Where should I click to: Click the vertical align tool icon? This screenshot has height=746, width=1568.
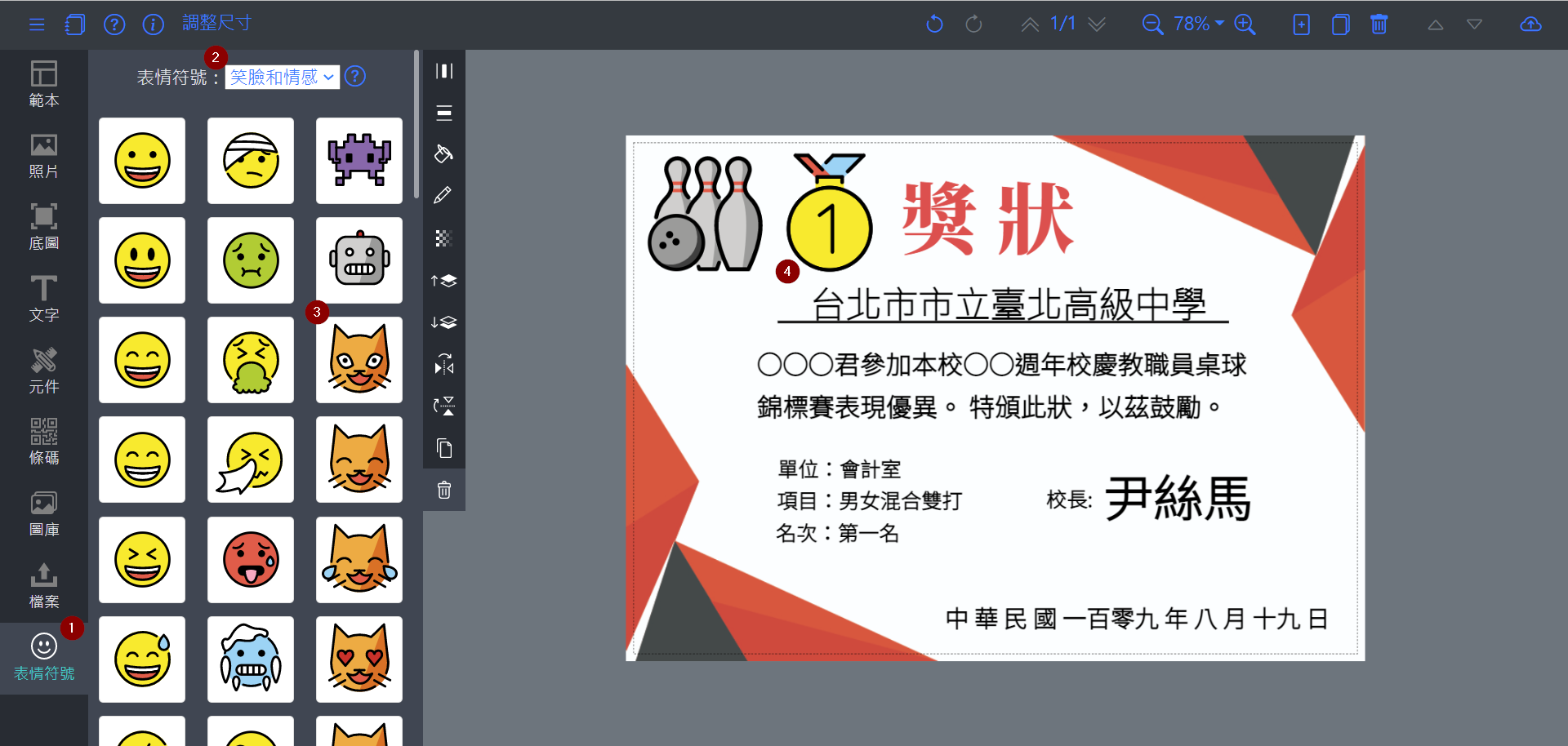pyautogui.click(x=444, y=113)
